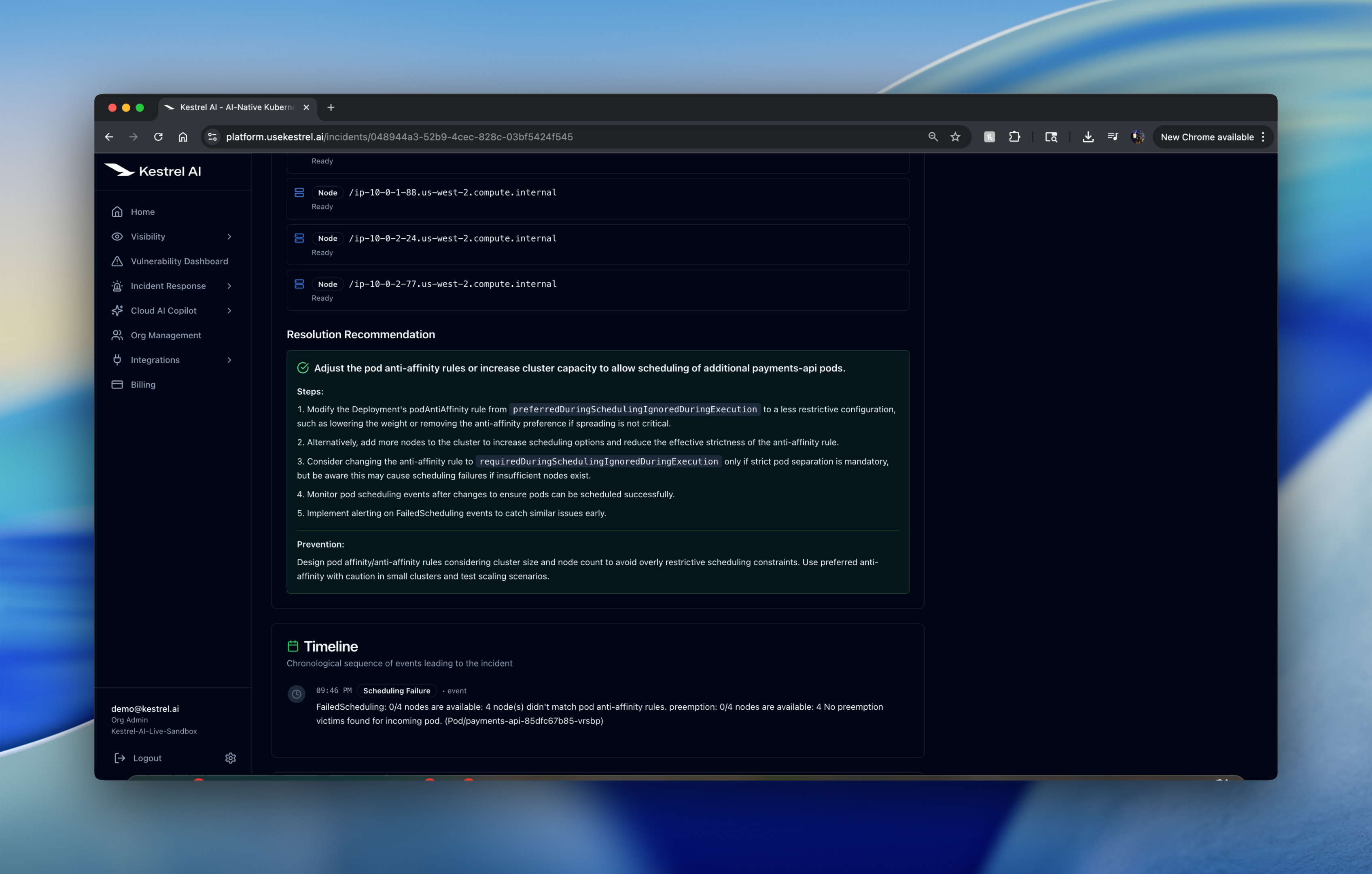Open the Vulnerability Dashboard page
Screen dimensions: 1372x874
click(x=179, y=261)
